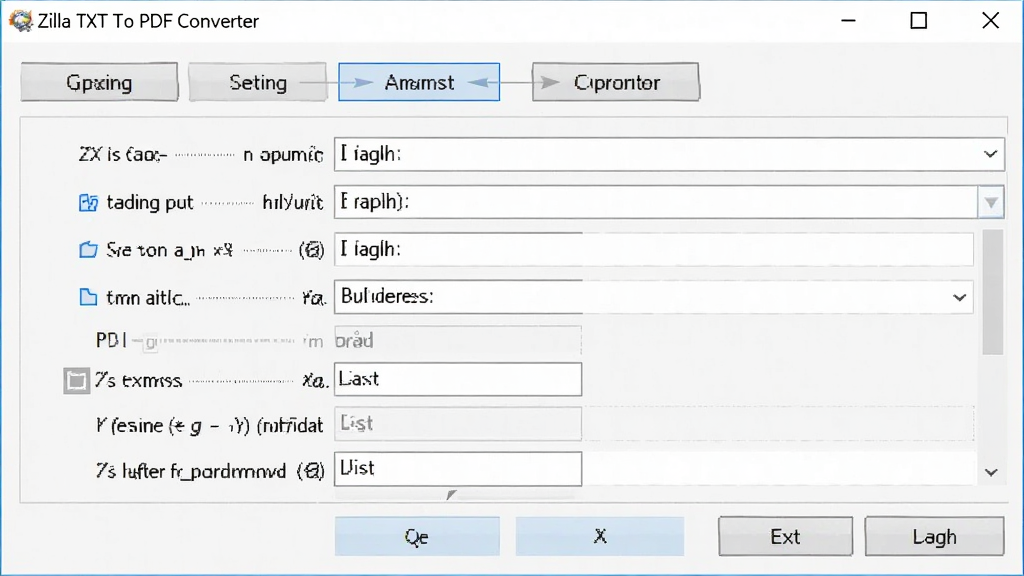Screen dimensions: 1024x576
Task: Open the 'Cipronter' tab
Action: 616,82
